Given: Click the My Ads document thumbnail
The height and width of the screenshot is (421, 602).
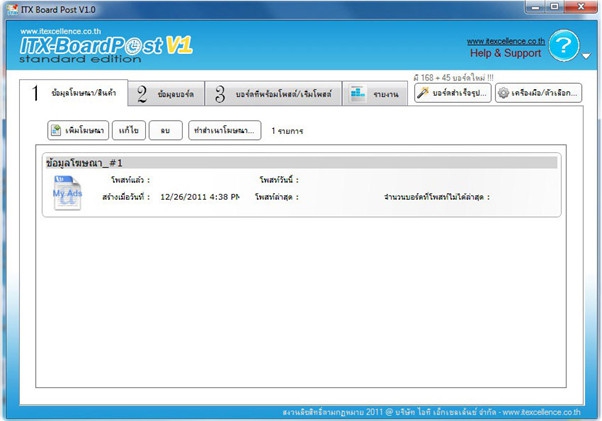Looking at the screenshot, I should coord(68,193).
